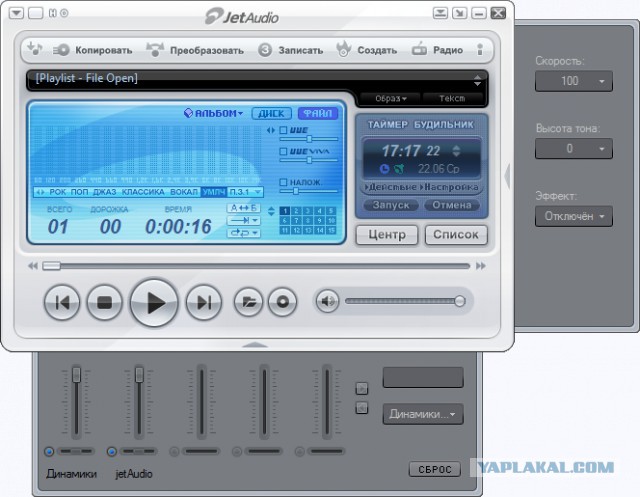The image size is (640, 497).
Task: Click the blank square button in the title bar
Action: pyautogui.click(x=36, y=13)
